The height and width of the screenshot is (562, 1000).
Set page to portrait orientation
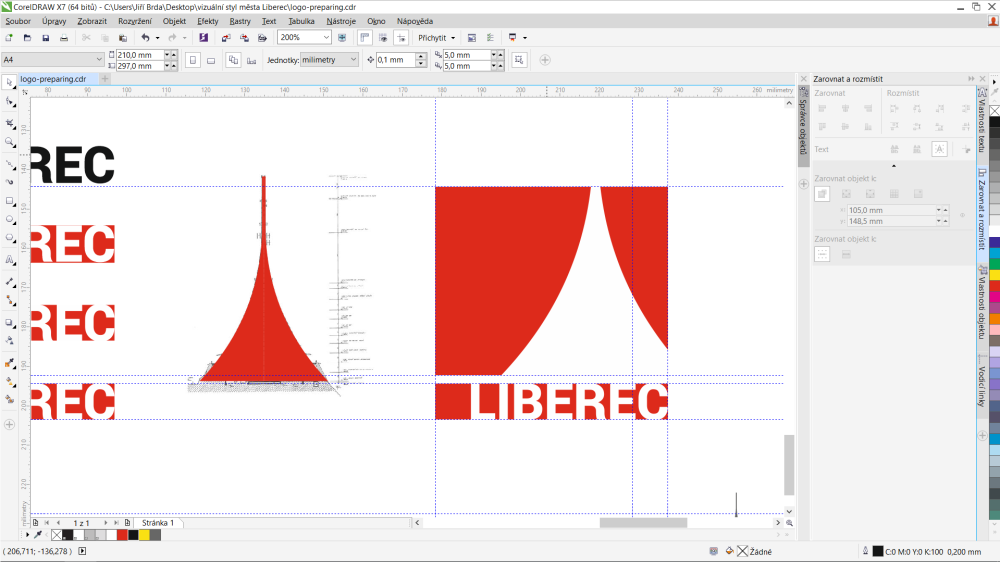193,60
